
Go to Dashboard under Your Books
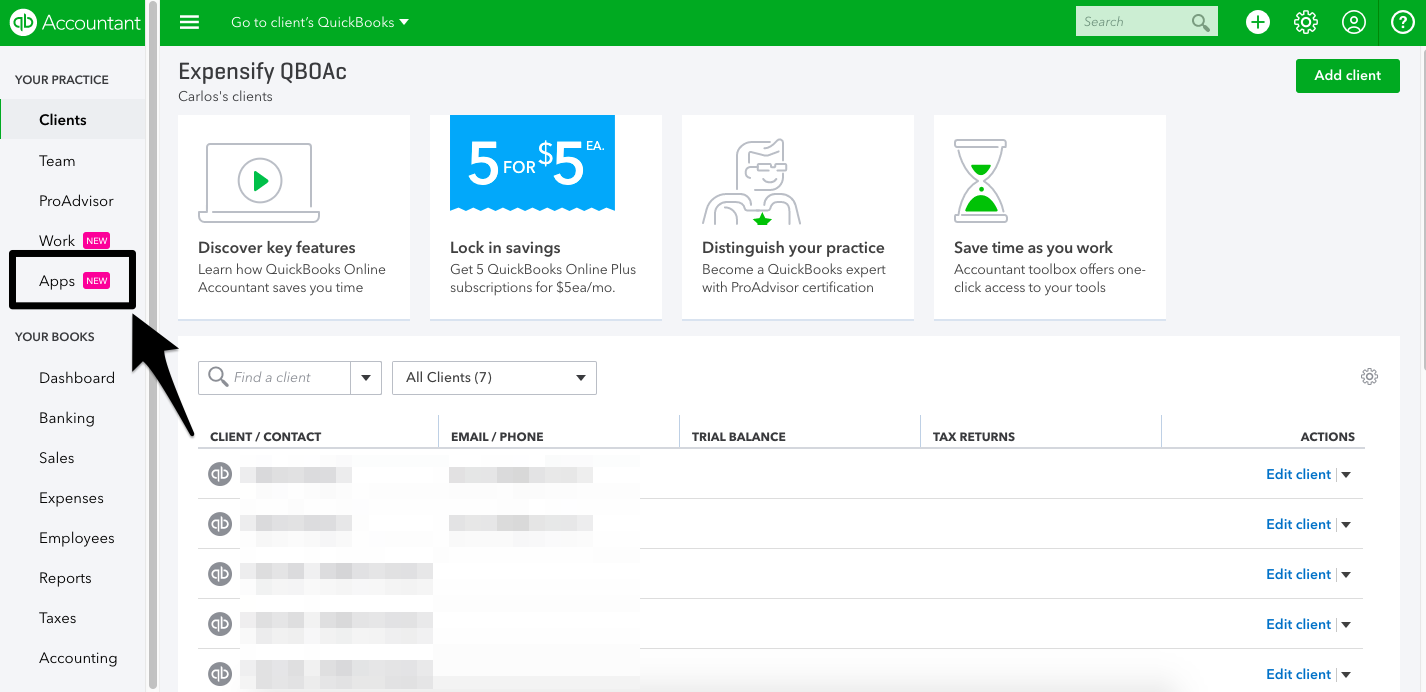pos(77,378)
